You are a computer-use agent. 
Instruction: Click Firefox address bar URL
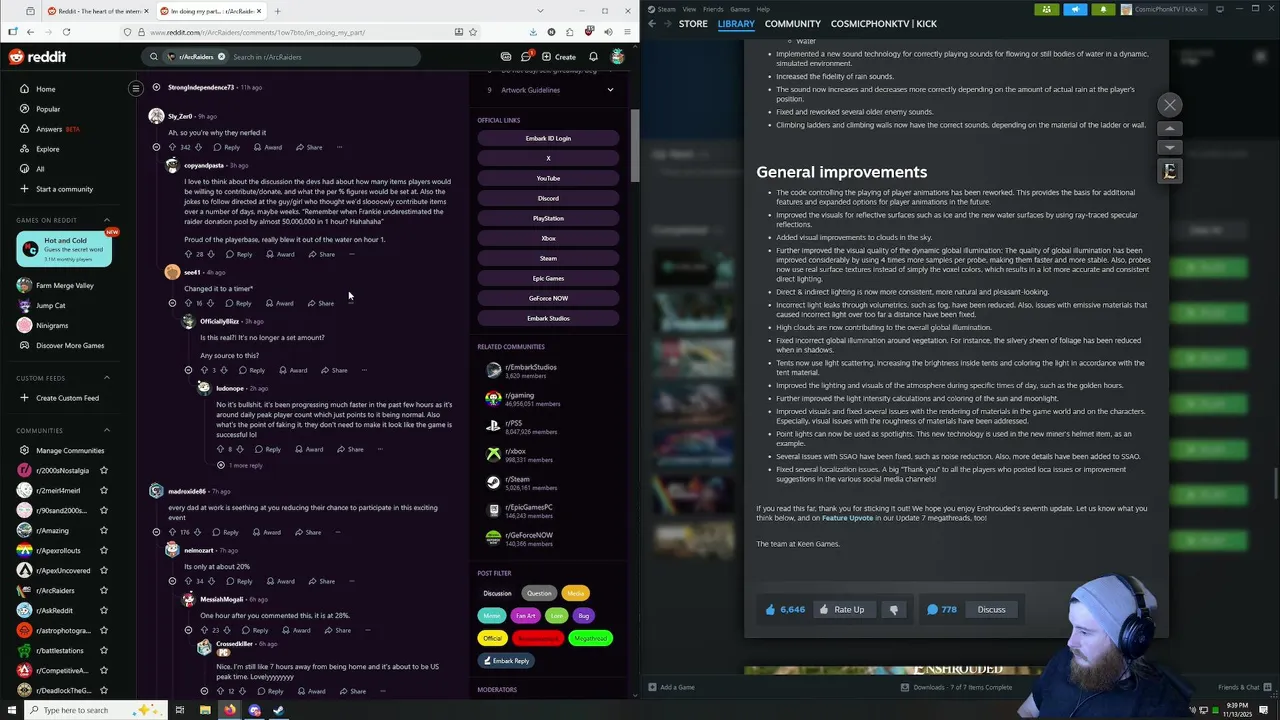257,32
